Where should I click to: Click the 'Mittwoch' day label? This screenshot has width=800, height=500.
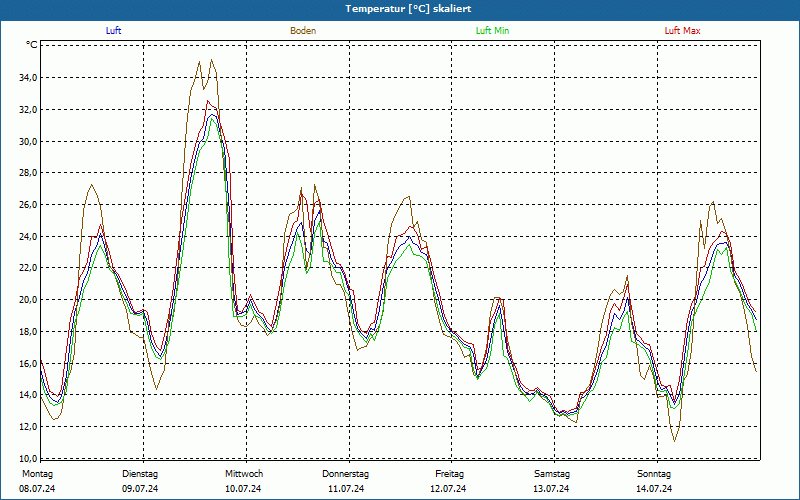pos(244,474)
